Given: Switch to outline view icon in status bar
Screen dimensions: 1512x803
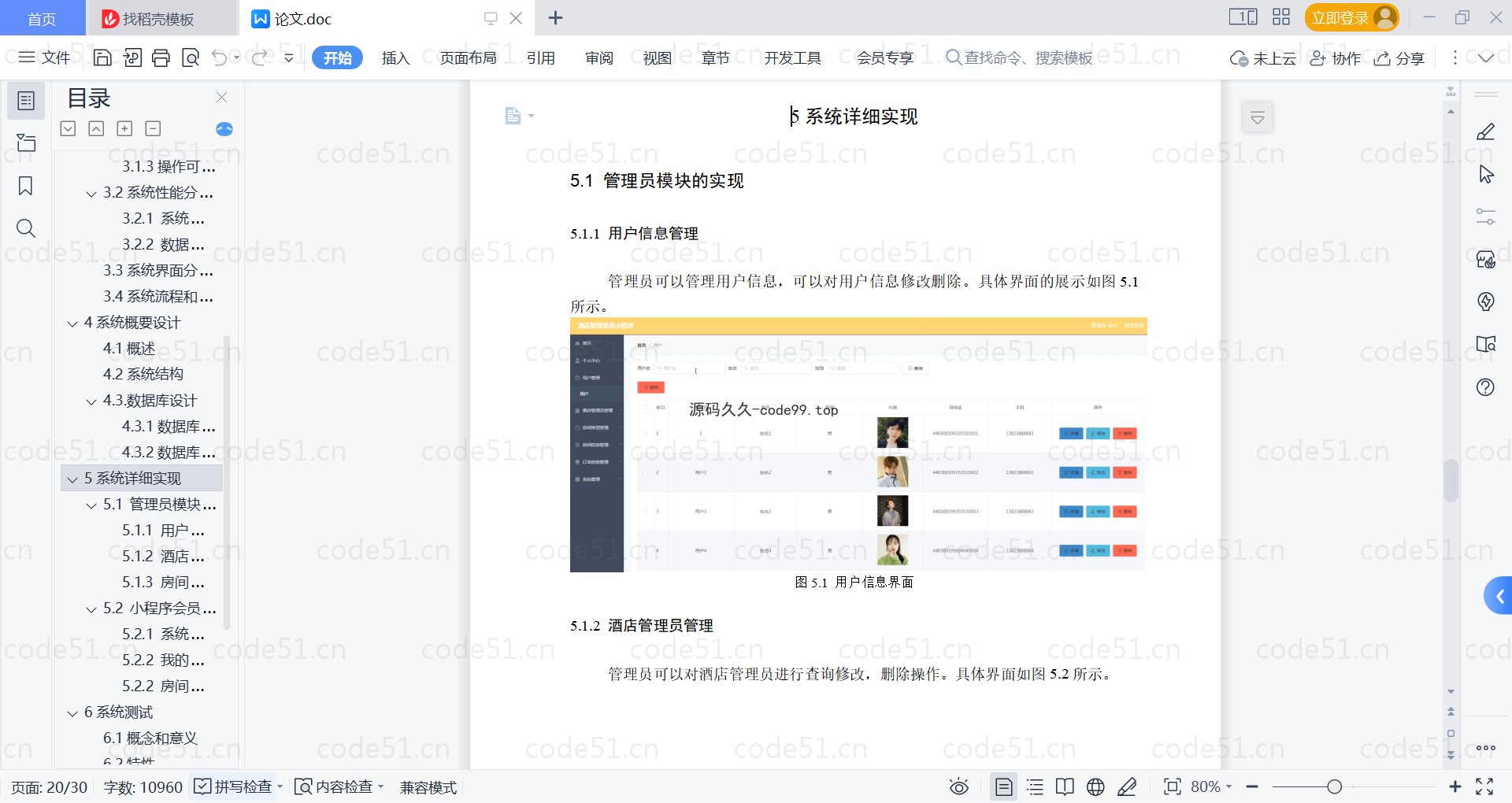Looking at the screenshot, I should (x=1035, y=787).
